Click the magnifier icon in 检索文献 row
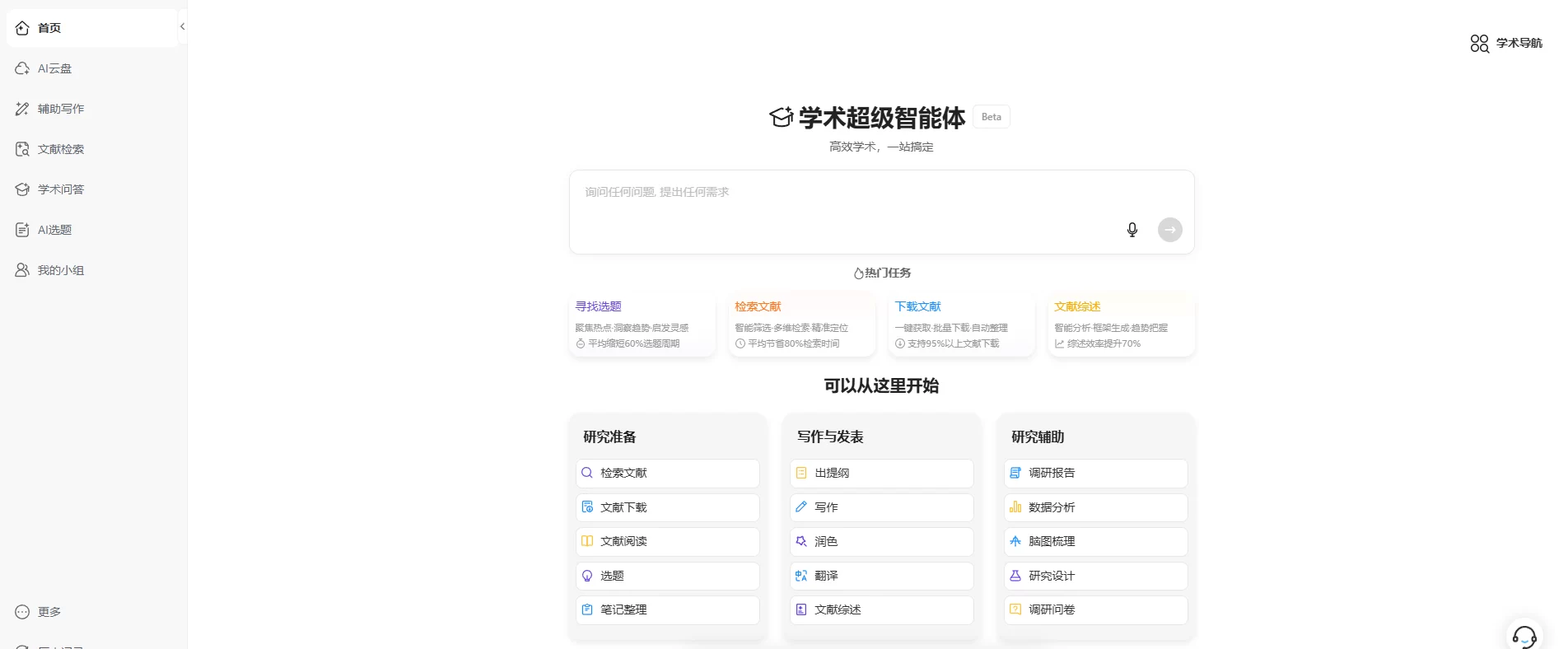The image size is (1568, 649). pyautogui.click(x=587, y=473)
